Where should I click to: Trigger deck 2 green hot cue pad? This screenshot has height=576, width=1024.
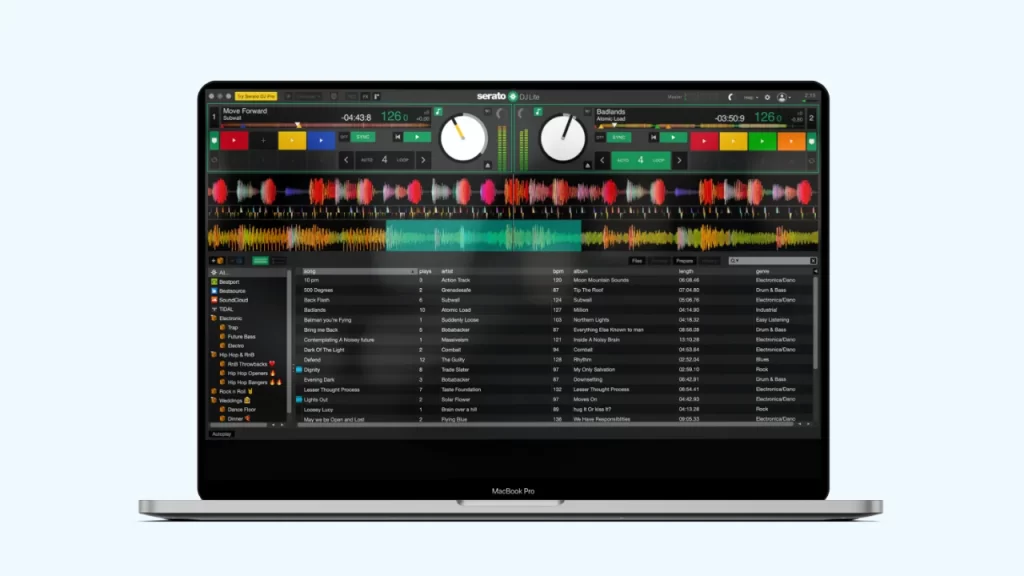(762, 141)
